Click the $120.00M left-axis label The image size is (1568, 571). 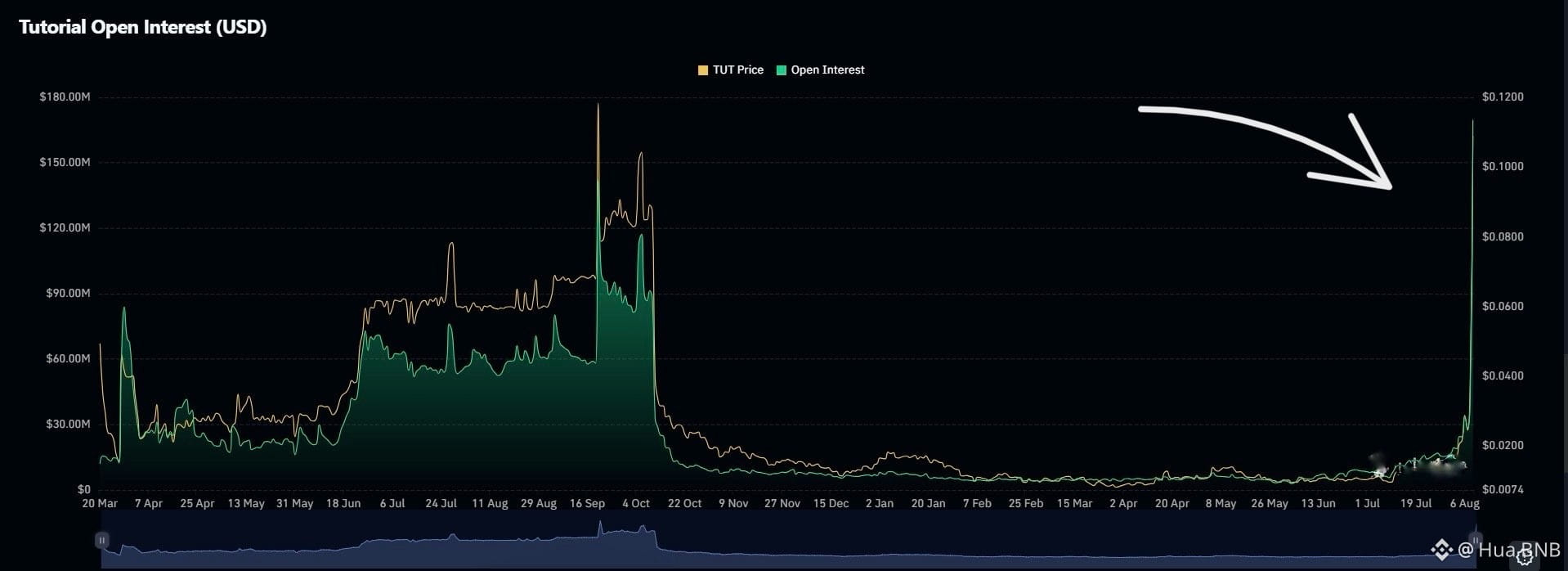coord(65,227)
